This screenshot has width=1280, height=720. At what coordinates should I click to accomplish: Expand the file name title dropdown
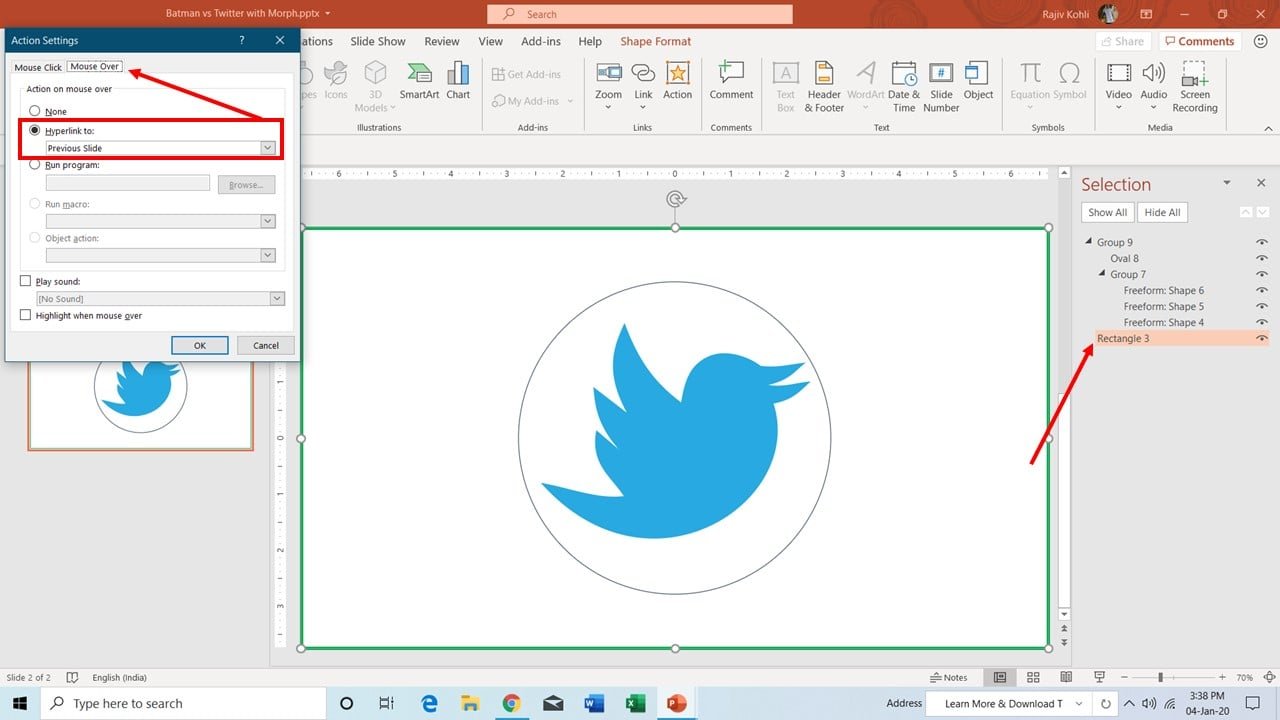click(328, 14)
